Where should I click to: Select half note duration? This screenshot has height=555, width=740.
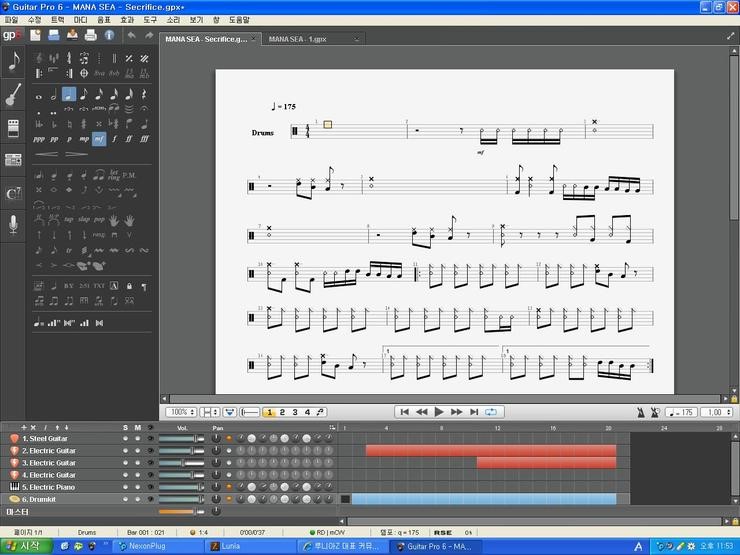54,95
